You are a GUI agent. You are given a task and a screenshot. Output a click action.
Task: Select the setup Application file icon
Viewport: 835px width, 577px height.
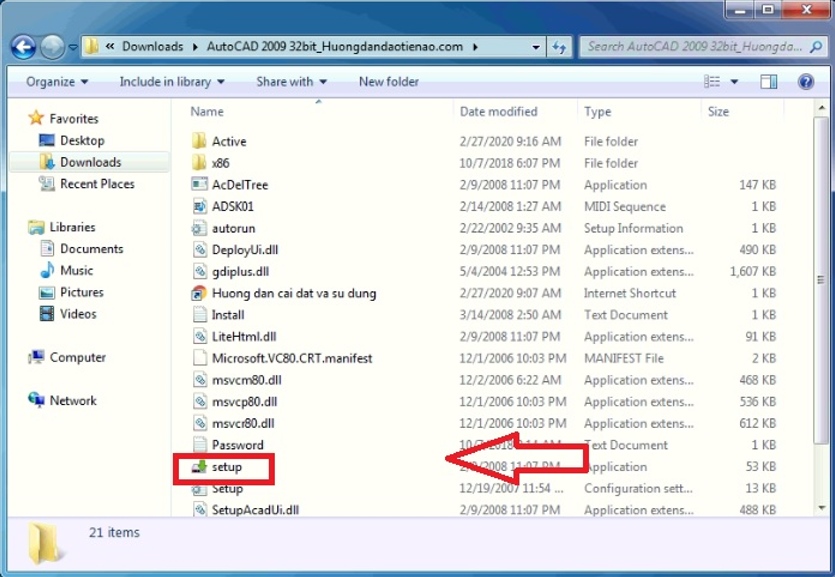(199, 467)
